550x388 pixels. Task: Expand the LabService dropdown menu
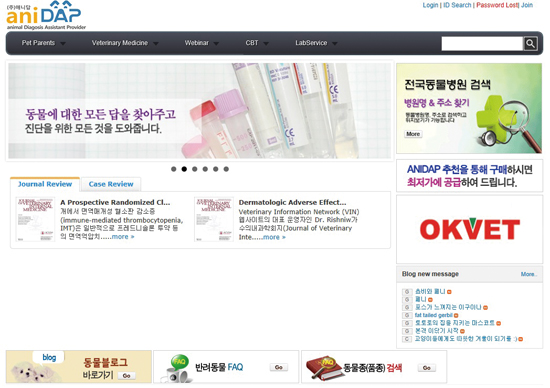[x=316, y=43]
